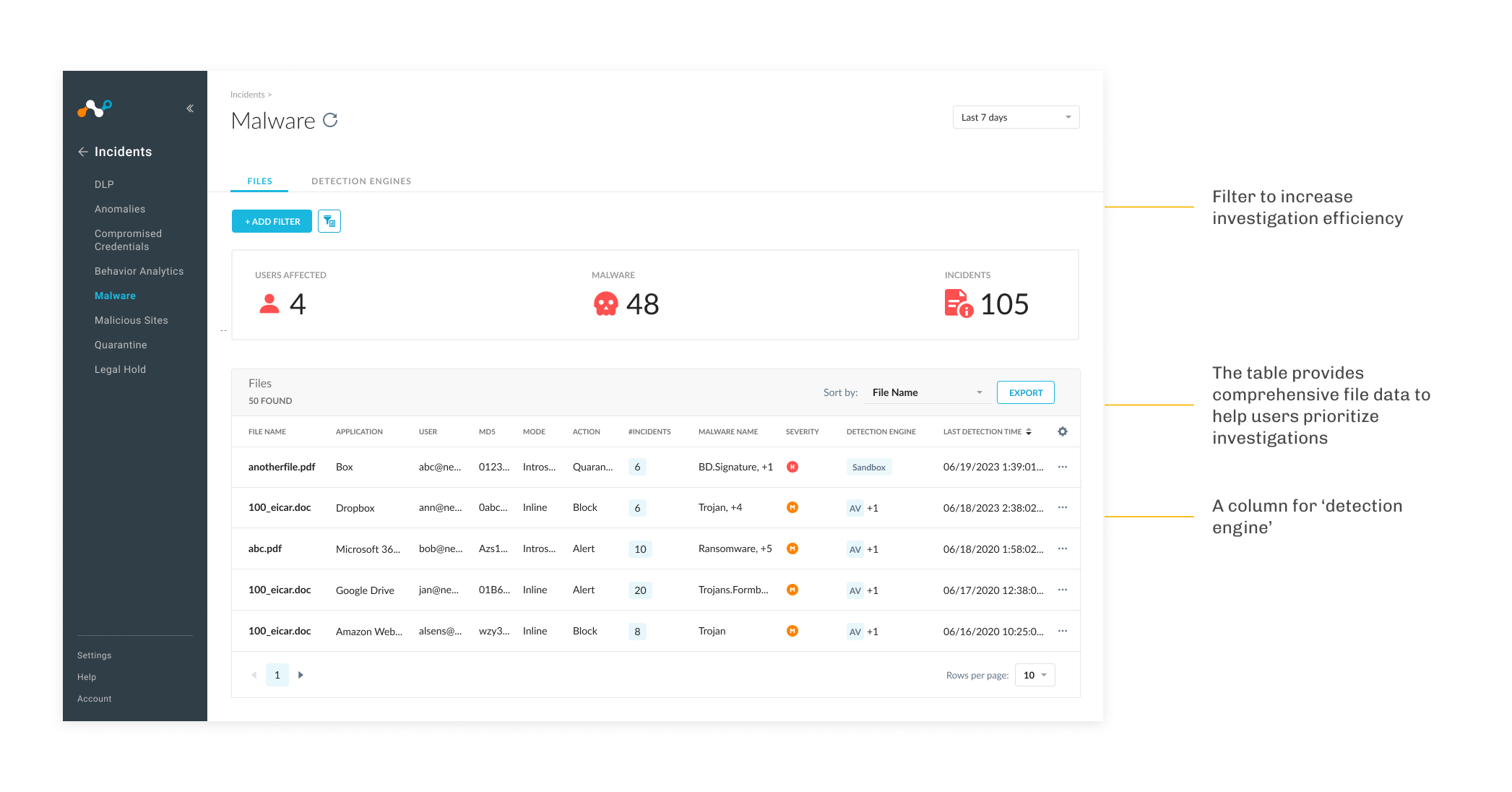This screenshot has height=792, width=1512.
Task: Click the refresh icon beside Malware title
Action: (x=330, y=120)
